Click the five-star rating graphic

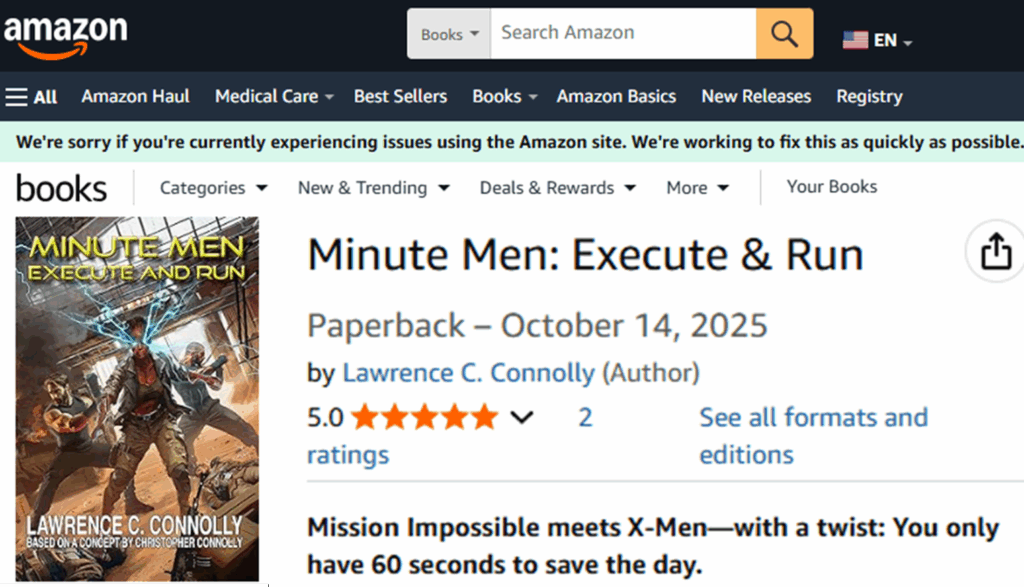click(x=424, y=417)
